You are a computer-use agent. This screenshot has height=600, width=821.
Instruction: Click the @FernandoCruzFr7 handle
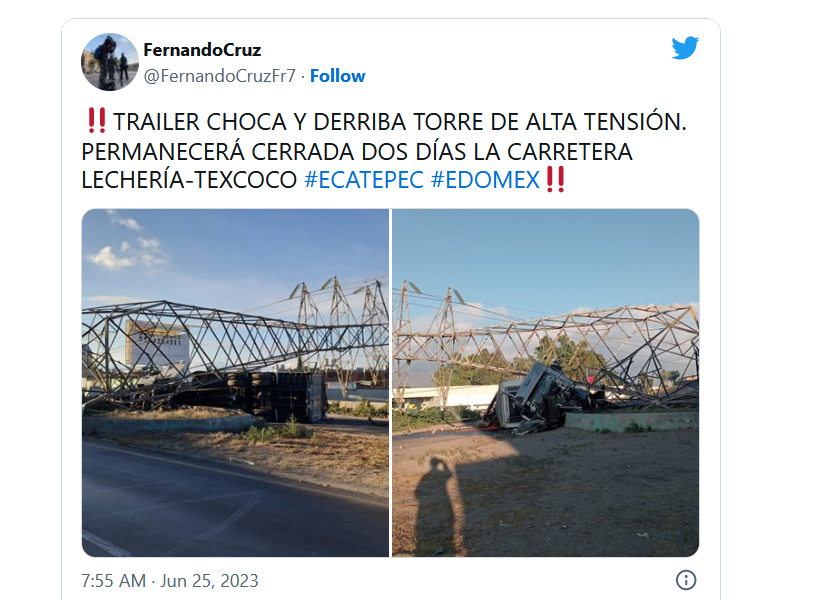219,76
